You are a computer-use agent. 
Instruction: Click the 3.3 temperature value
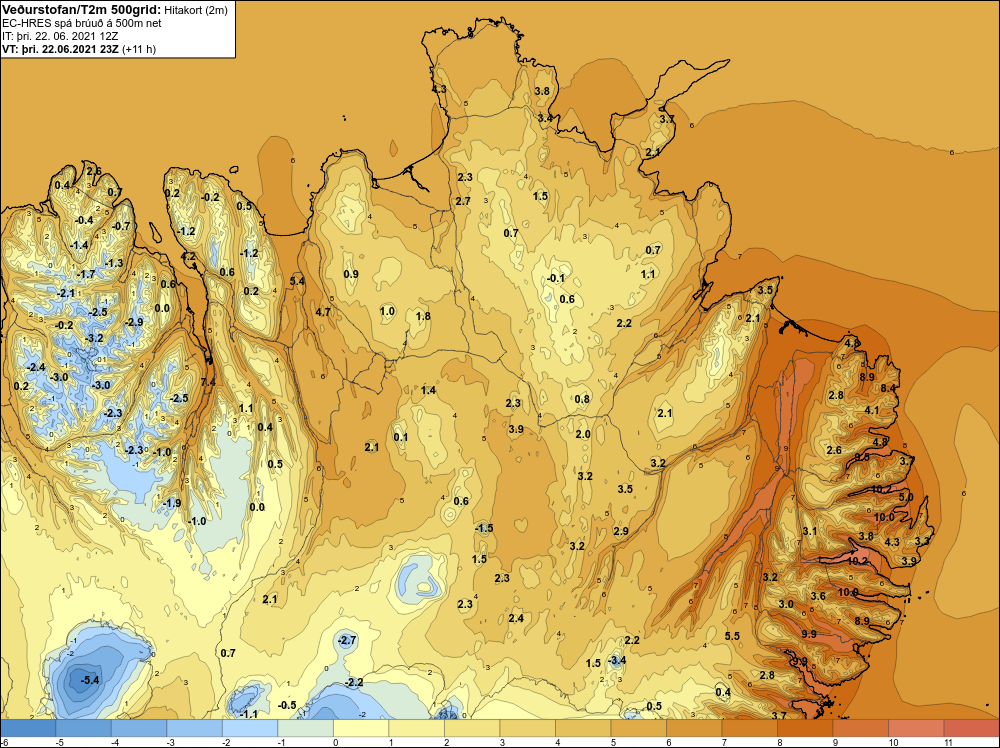(922, 541)
